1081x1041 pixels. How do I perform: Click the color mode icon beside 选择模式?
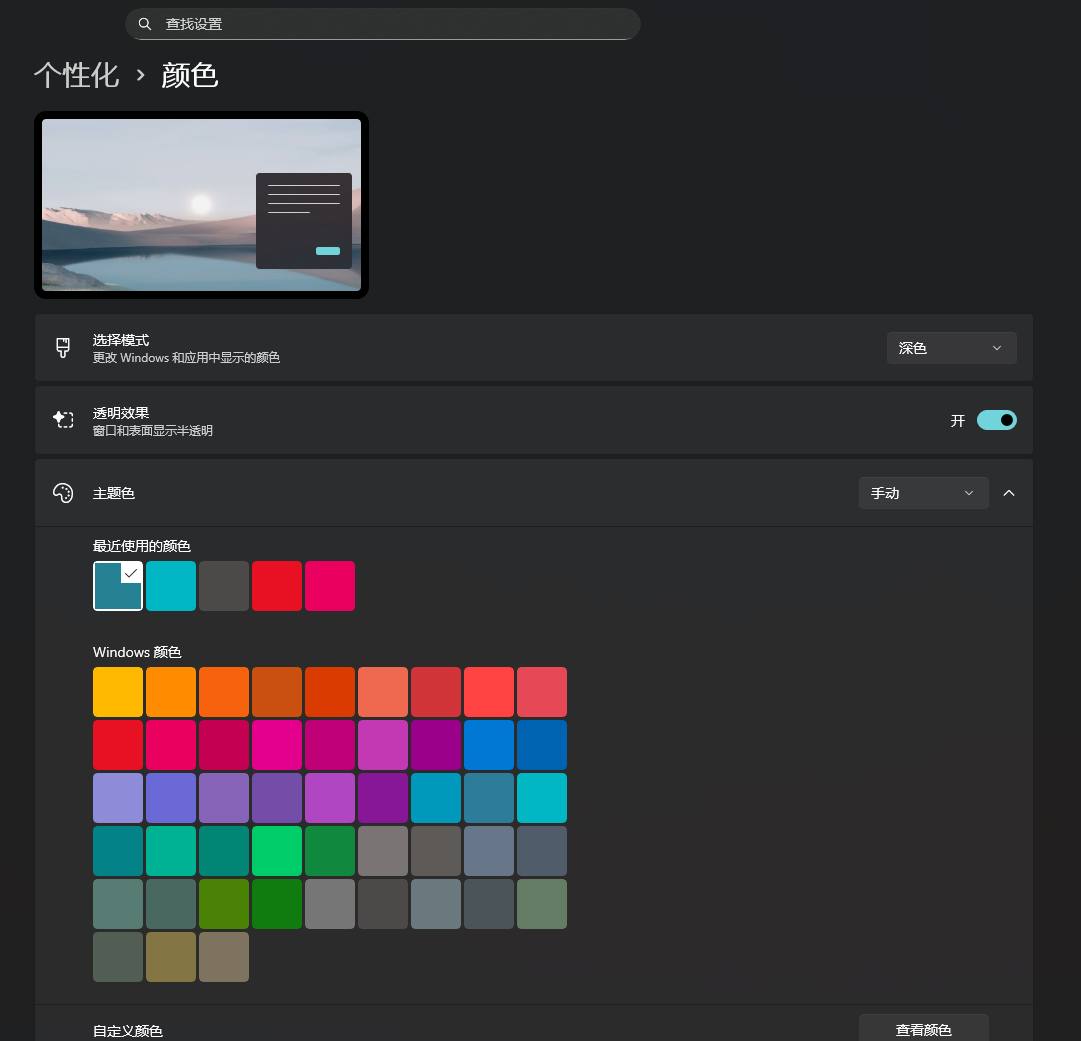(x=63, y=347)
